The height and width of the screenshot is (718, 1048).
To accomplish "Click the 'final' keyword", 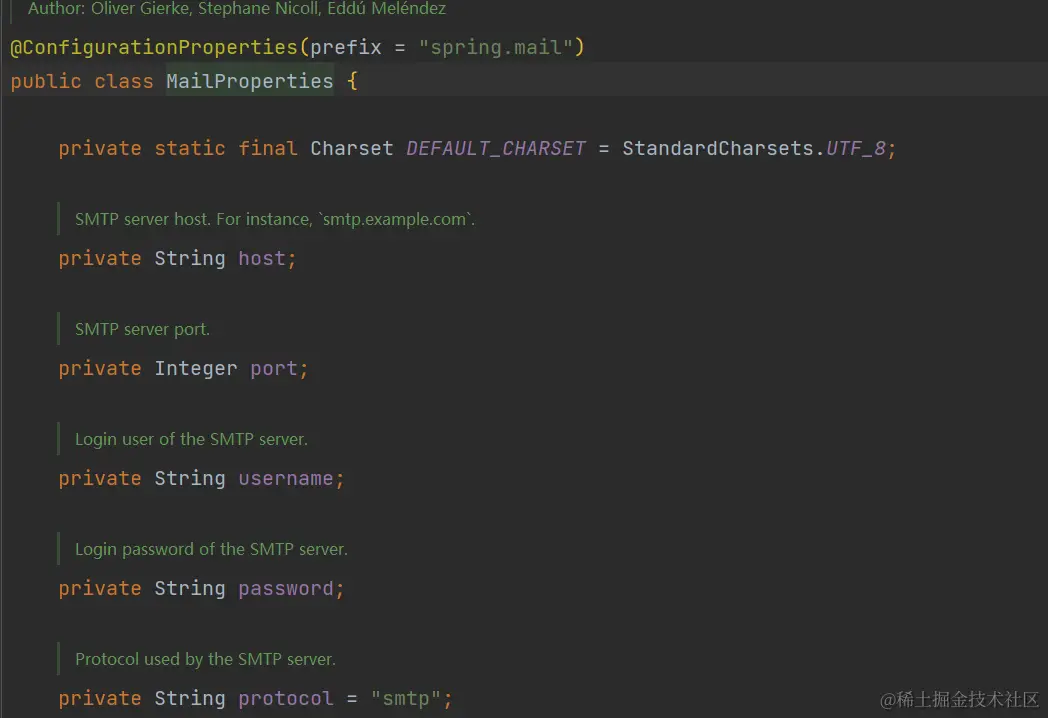I will [267, 148].
